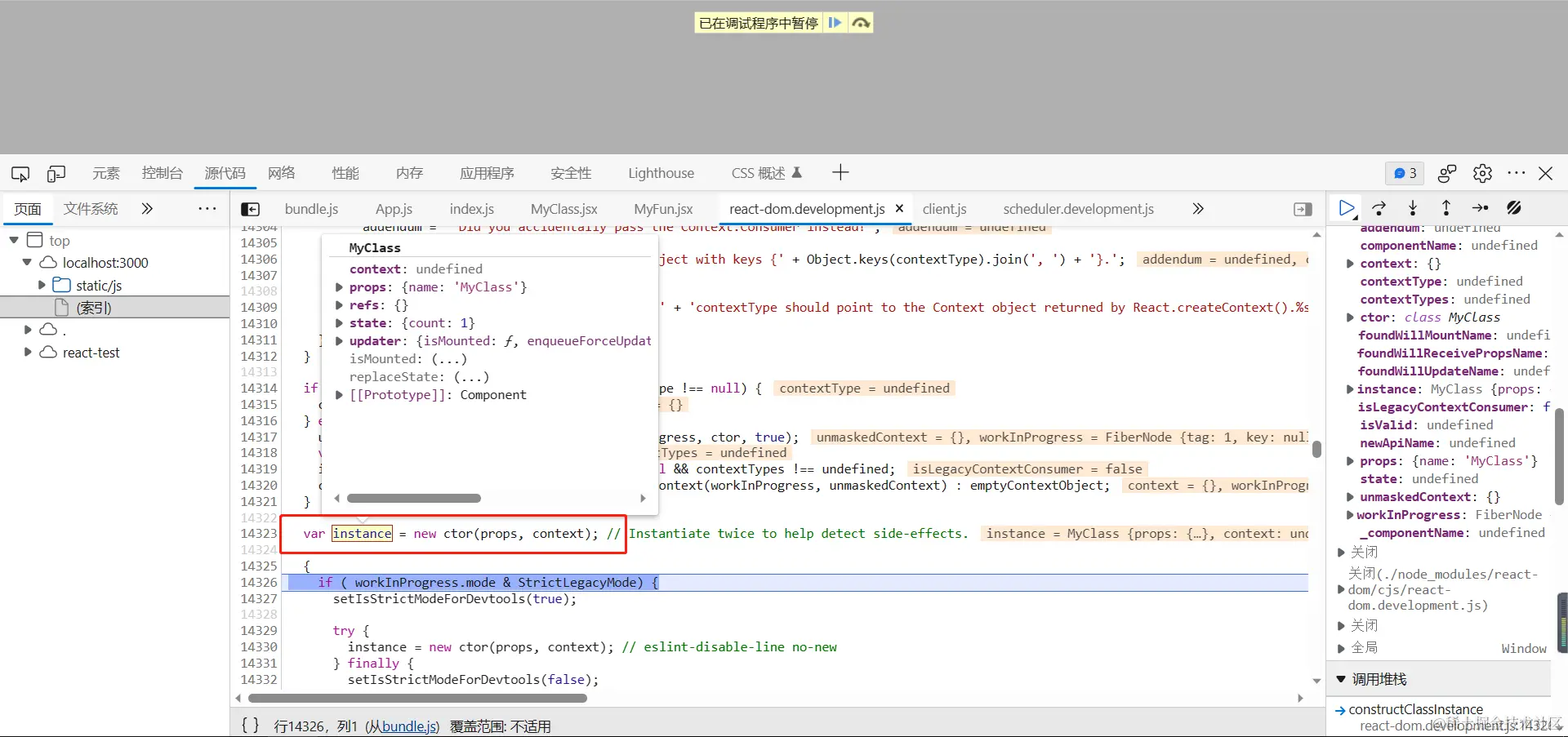The width and height of the screenshot is (1568, 737).
Task: Select the 文件系统 navigator tab
Action: (x=91, y=209)
